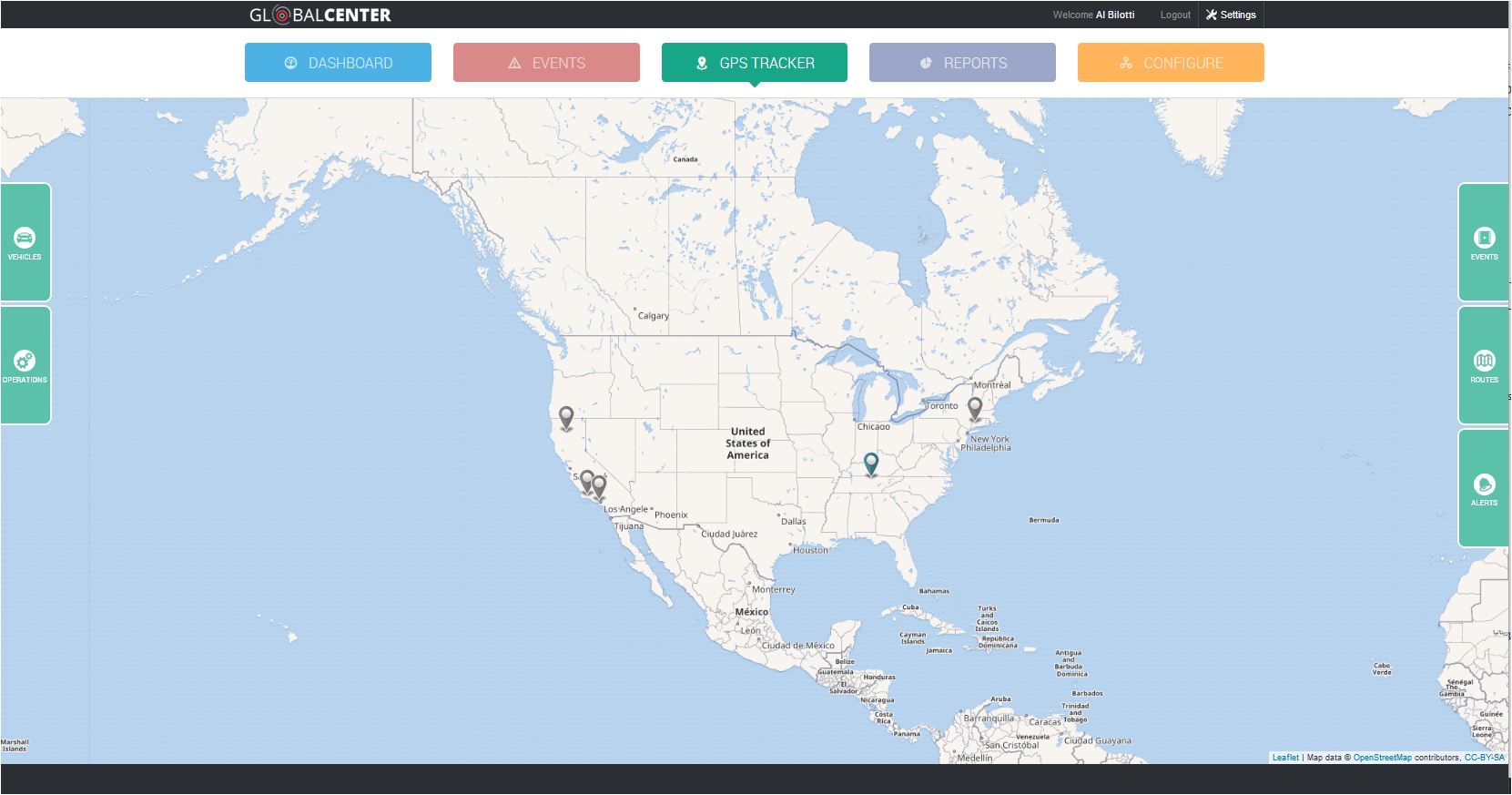Open the Reports tab
Image resolution: width=1512 pixels, height=795 pixels.
[962, 63]
